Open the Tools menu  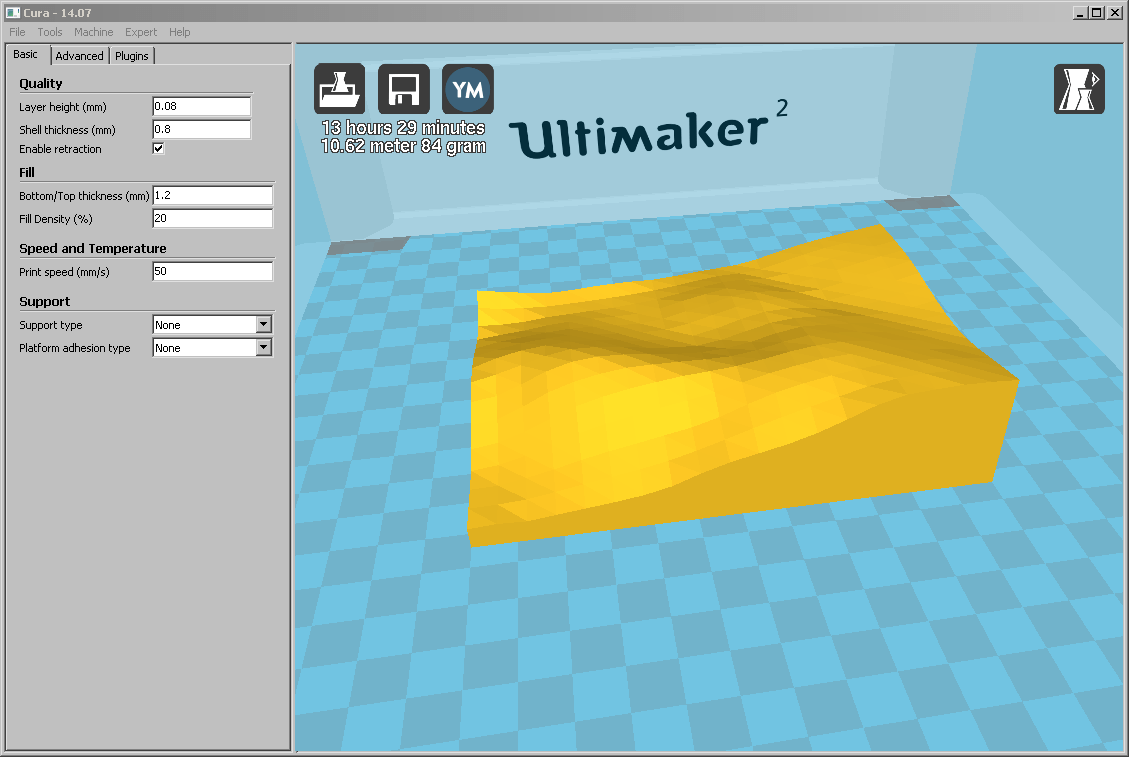coord(50,32)
